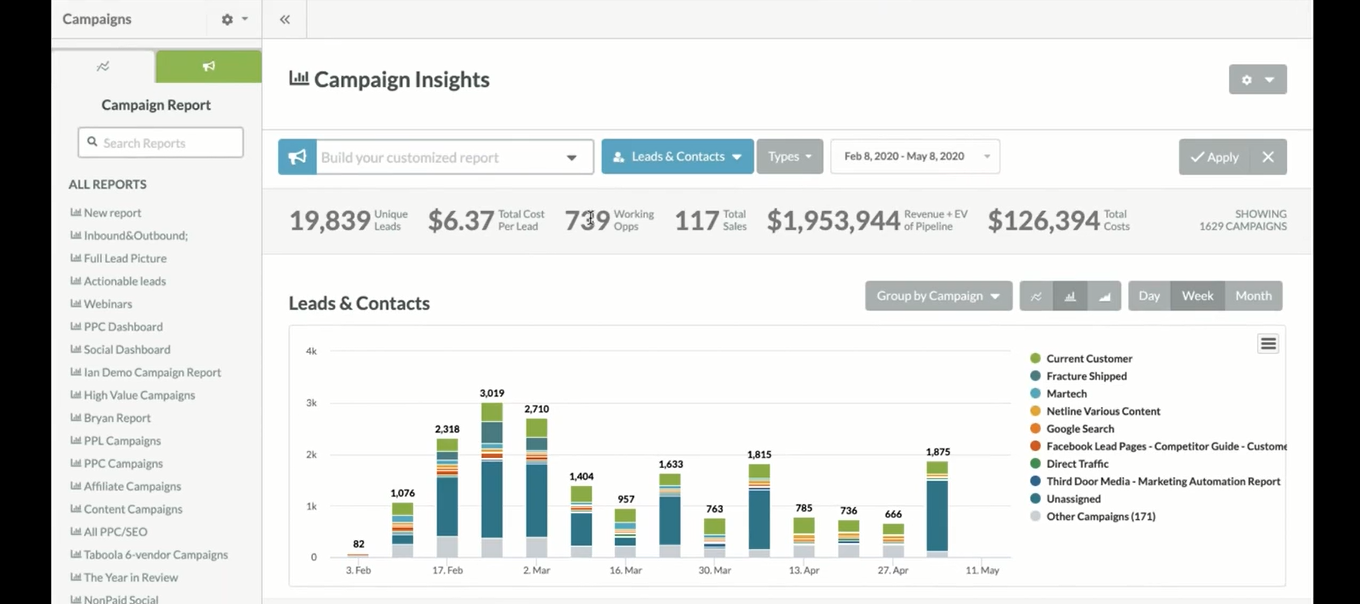Open Campaigns gear settings icon
Screen dimensions: 1360x604
click(x=233, y=19)
